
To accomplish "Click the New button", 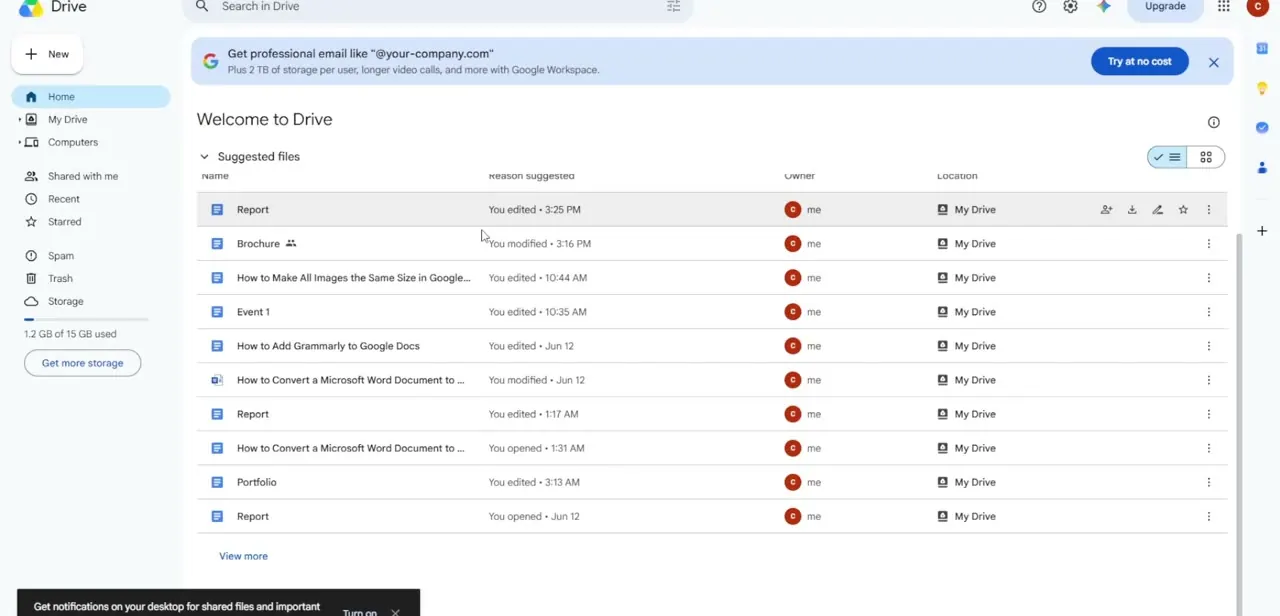I will tap(47, 54).
